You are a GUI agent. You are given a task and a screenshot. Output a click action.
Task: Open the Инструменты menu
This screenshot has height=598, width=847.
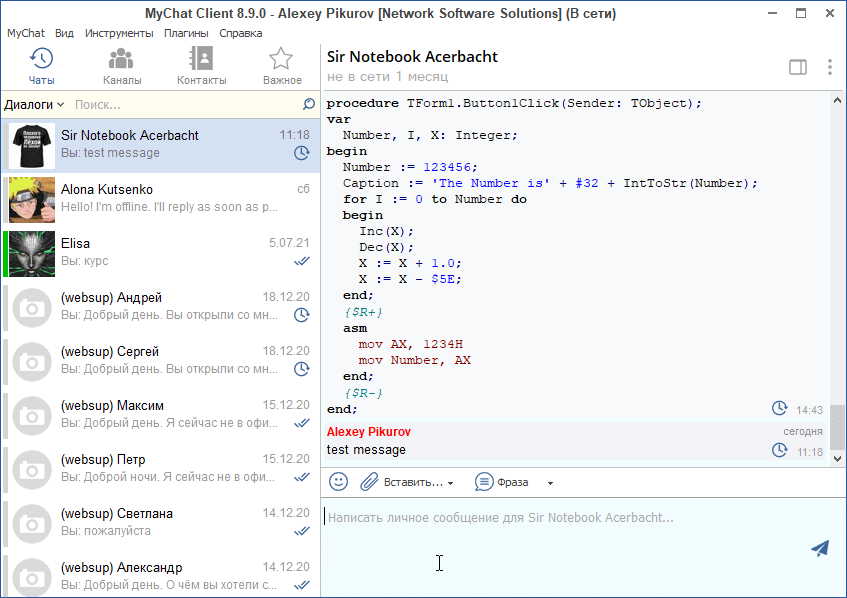pyautogui.click(x=119, y=33)
